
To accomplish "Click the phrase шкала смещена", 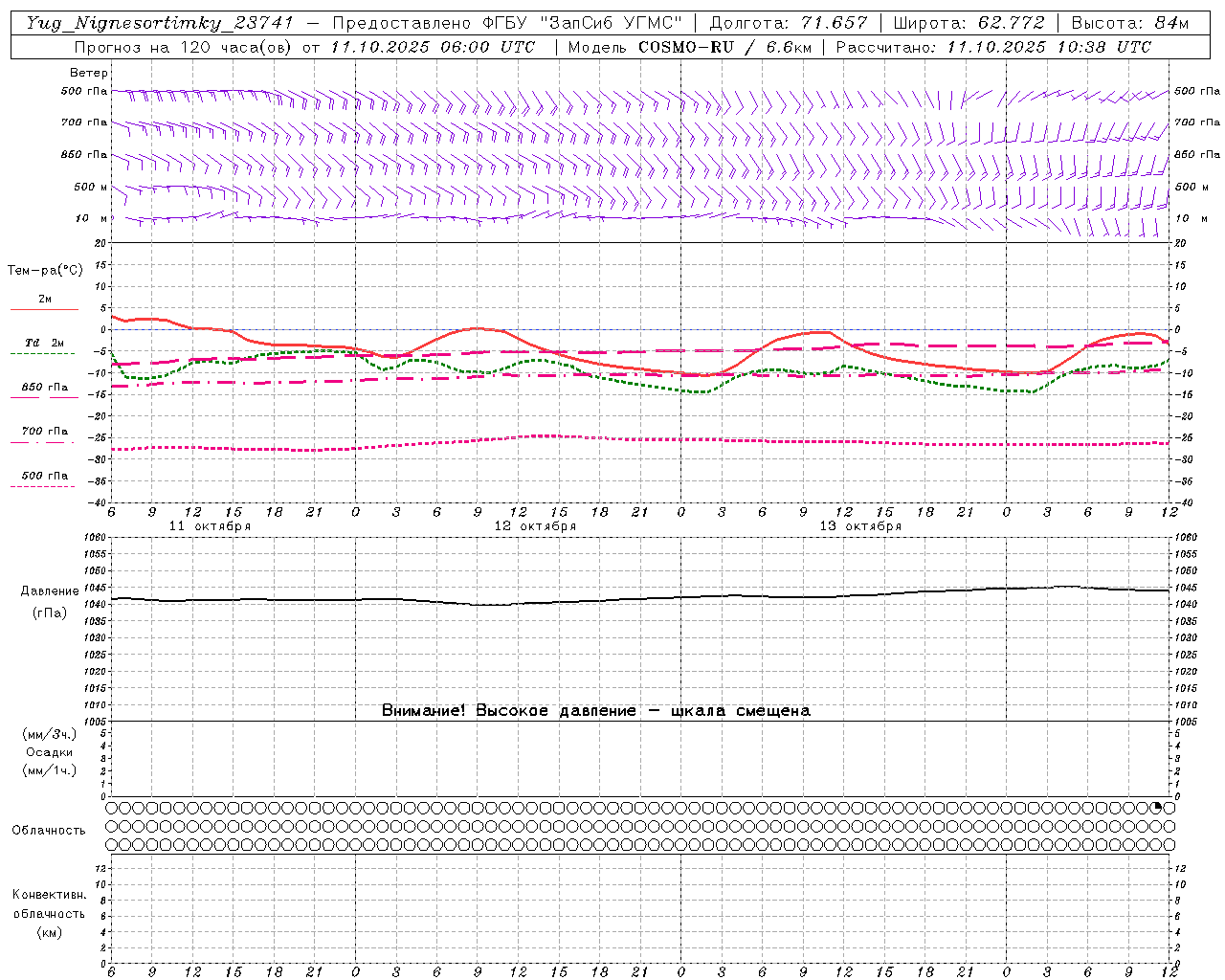I will coord(741,710).
